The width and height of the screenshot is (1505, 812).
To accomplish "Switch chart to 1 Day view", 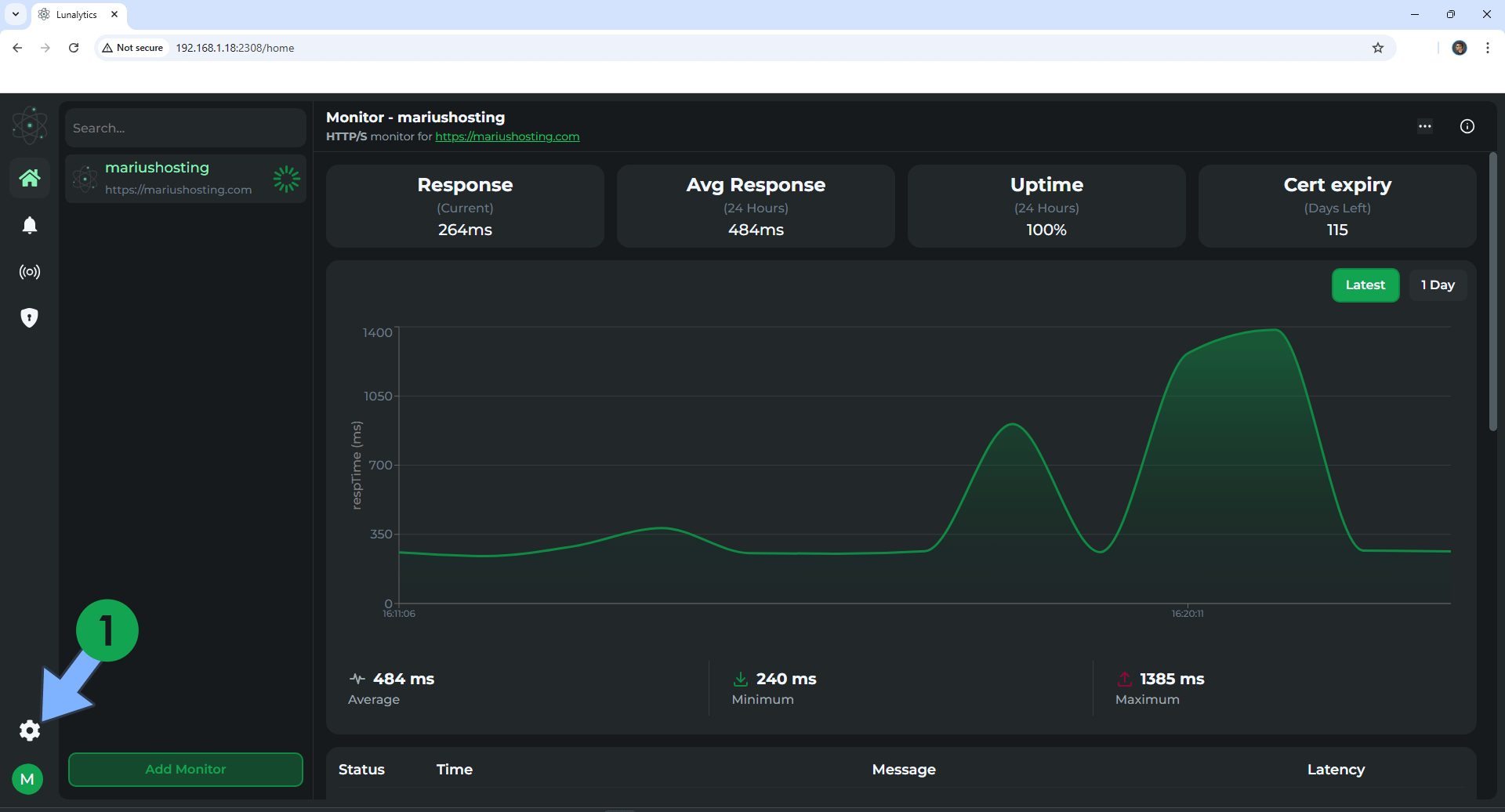I will click(1438, 285).
